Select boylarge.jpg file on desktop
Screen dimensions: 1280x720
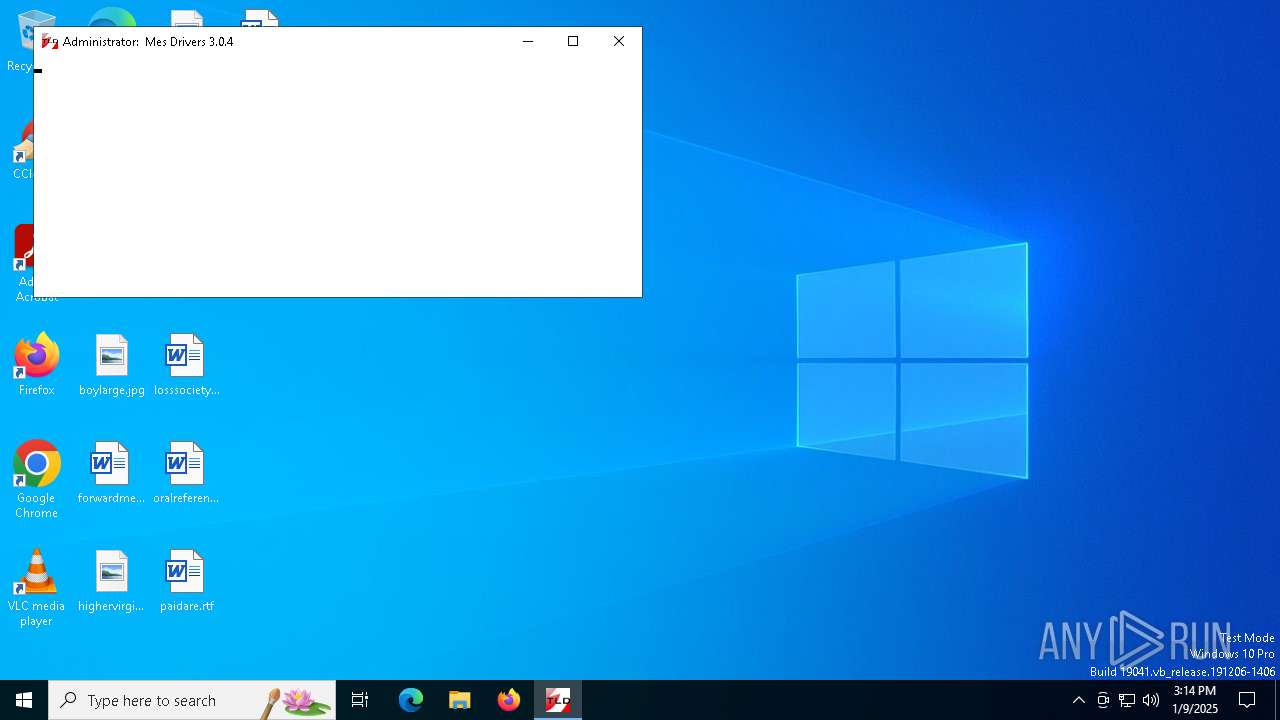point(112,365)
